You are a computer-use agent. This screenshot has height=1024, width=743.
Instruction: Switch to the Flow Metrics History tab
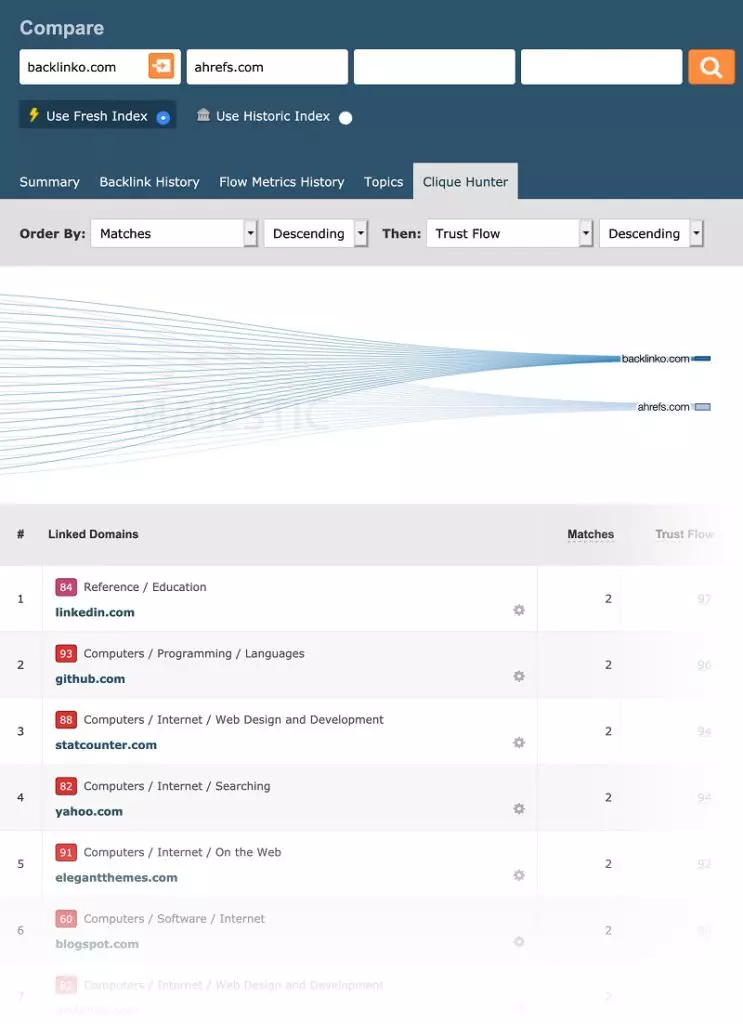[x=281, y=182]
